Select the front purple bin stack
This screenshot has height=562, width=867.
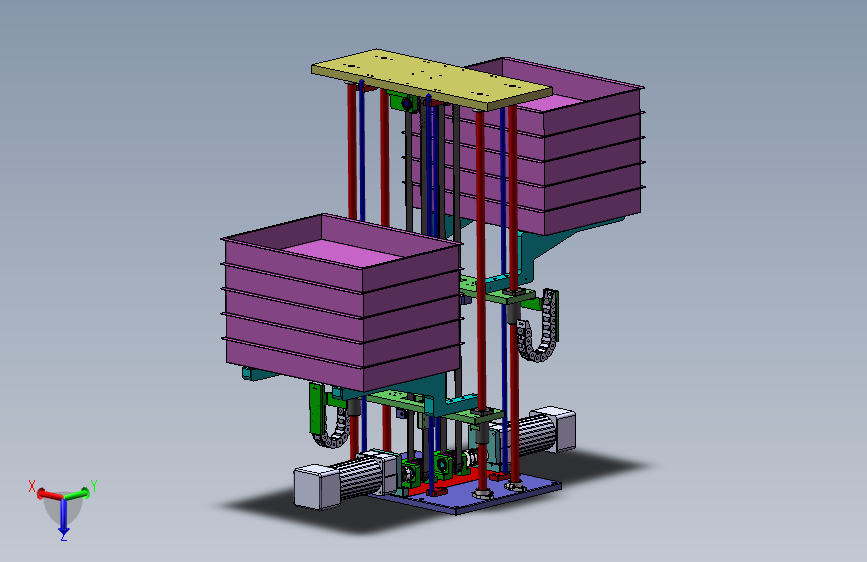coord(342,301)
